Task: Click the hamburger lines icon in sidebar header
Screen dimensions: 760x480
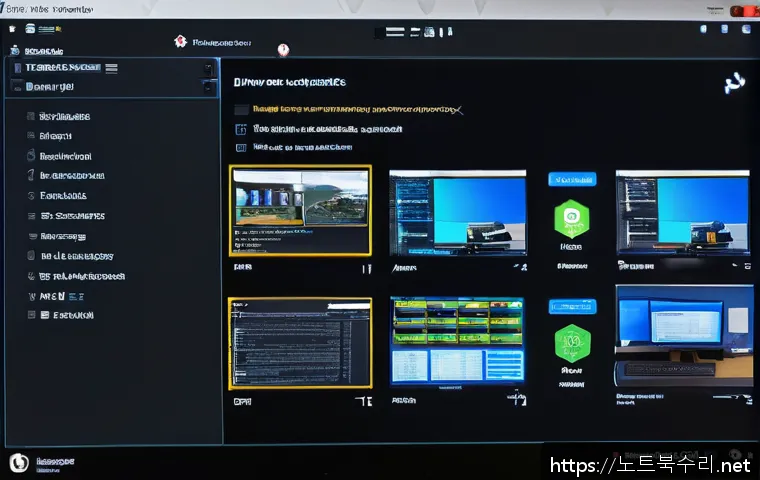Action: (111, 68)
